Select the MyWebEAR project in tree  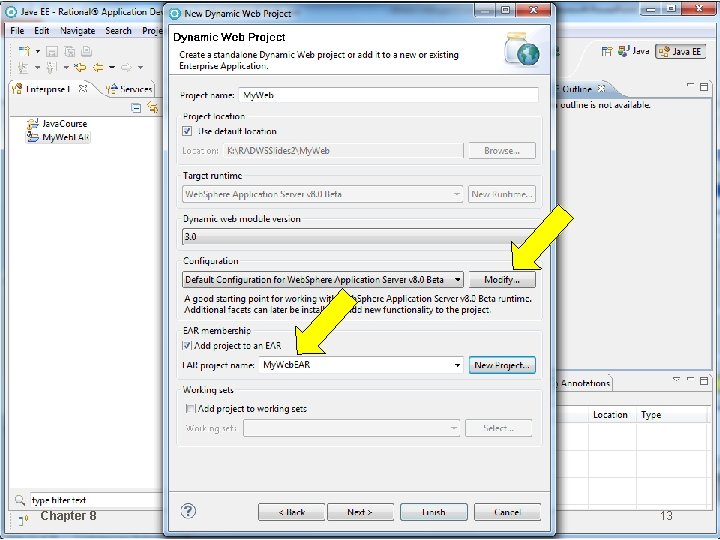pyautogui.click(x=58, y=137)
